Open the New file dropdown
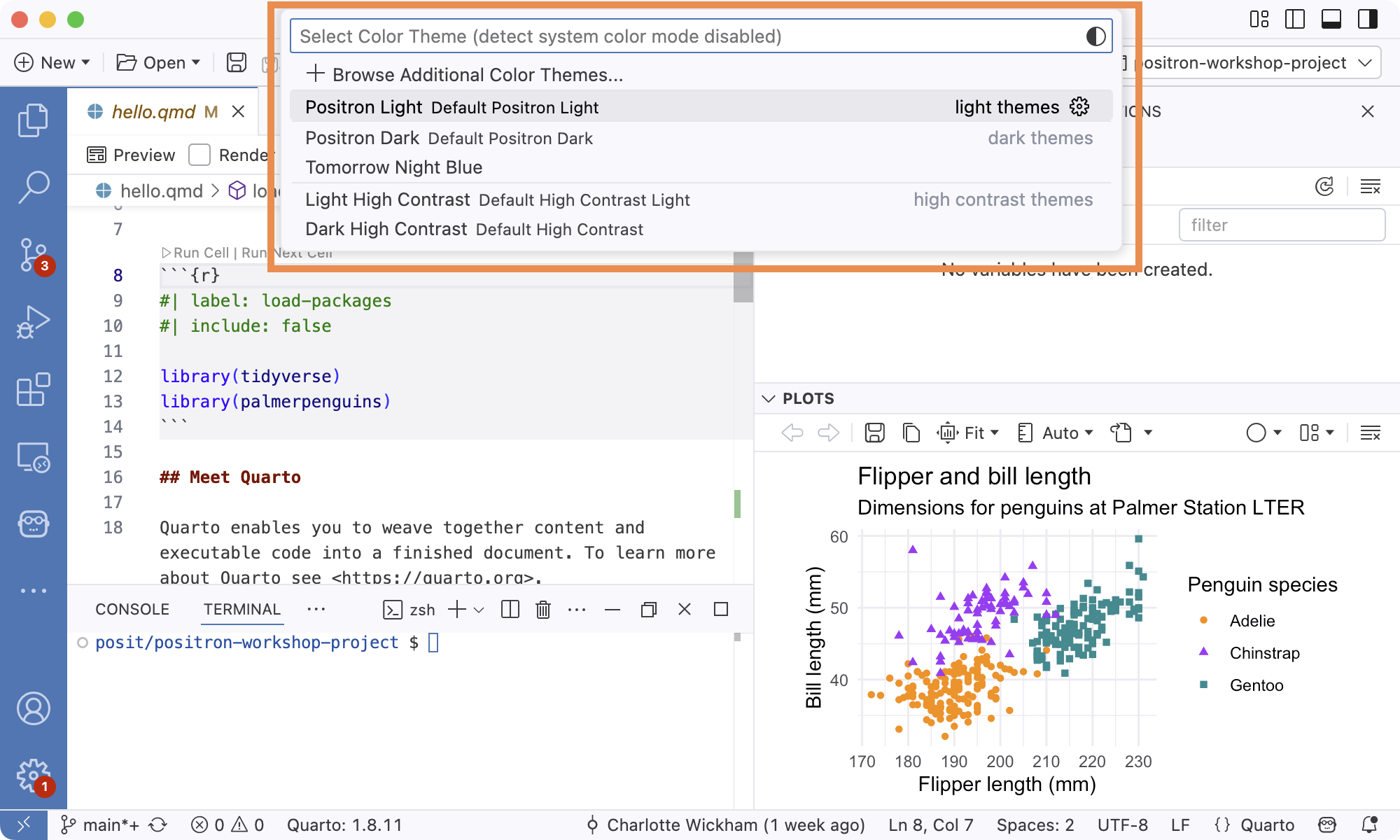Screen dimensions: 1400x840 [x=52, y=62]
